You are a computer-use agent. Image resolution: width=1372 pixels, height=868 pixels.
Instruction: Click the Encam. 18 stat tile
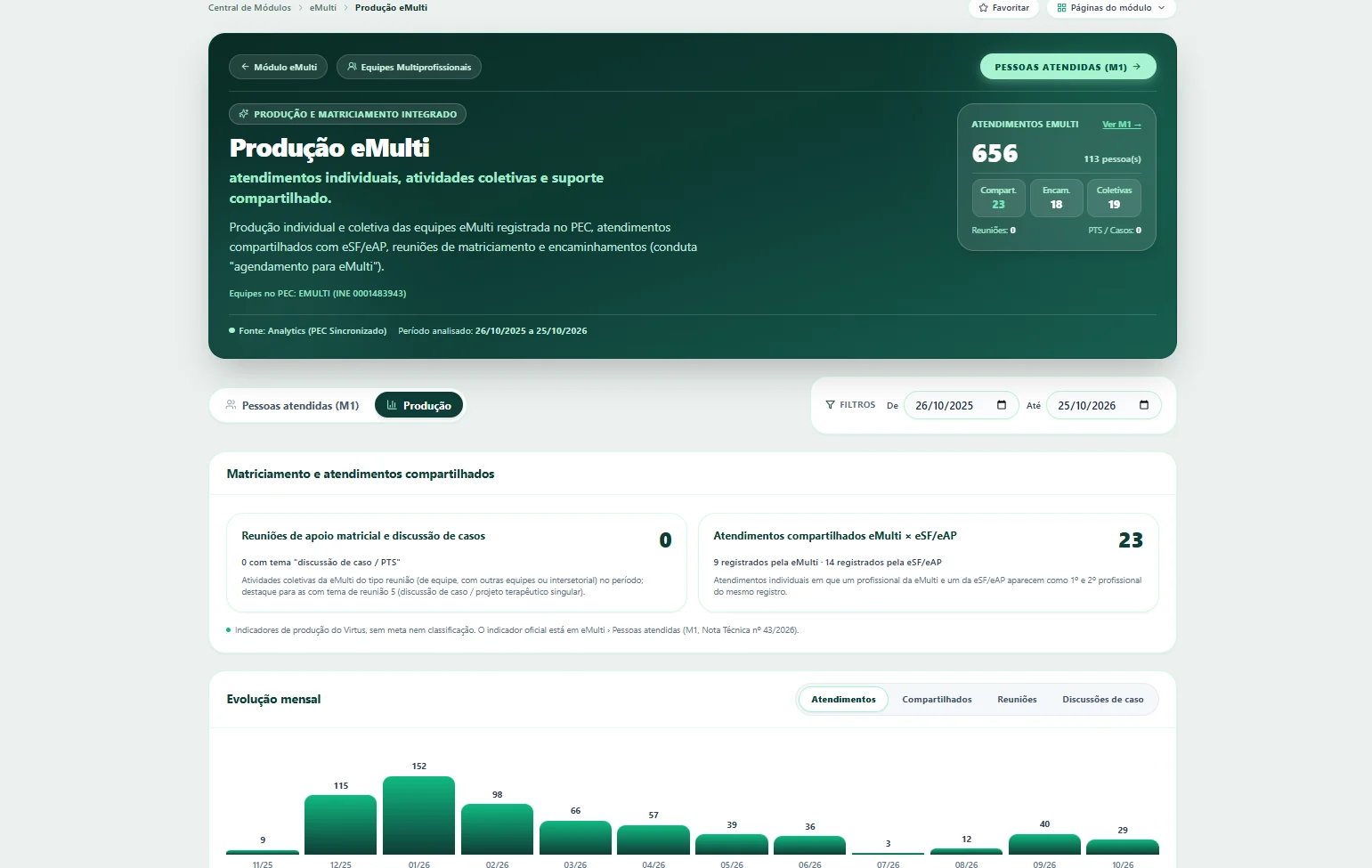click(x=1056, y=198)
